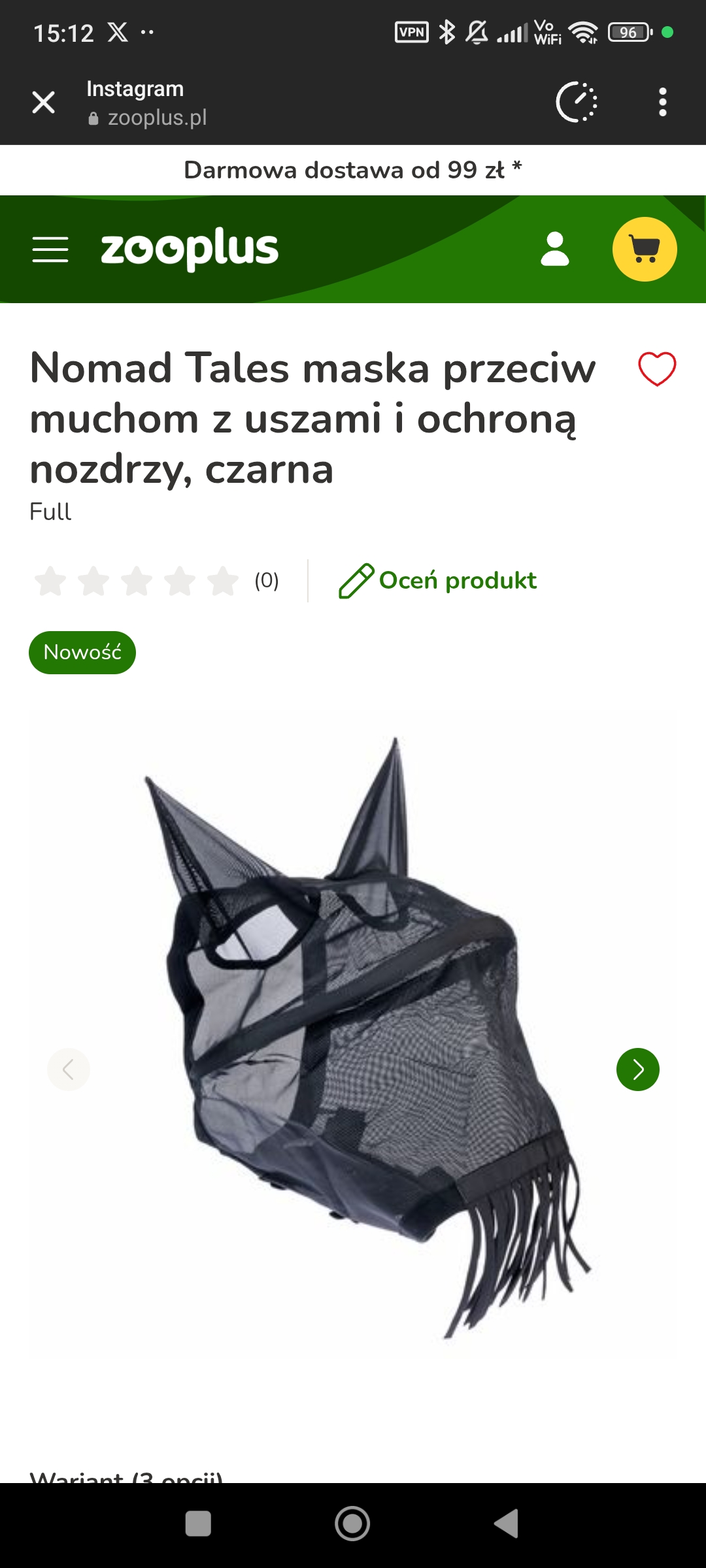Image resolution: width=706 pixels, height=1568 pixels.
Task: Open the zooplus hamburger menu
Action: tap(50, 250)
